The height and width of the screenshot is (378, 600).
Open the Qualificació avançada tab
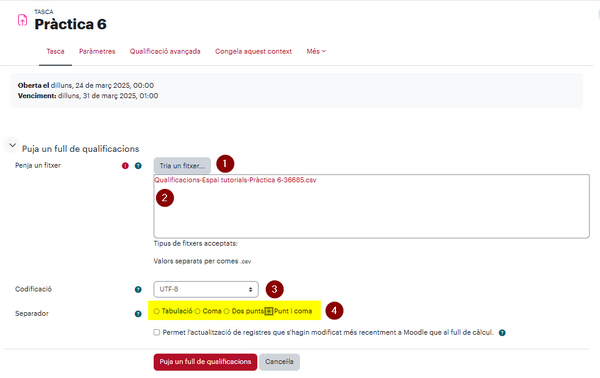[x=165, y=51]
